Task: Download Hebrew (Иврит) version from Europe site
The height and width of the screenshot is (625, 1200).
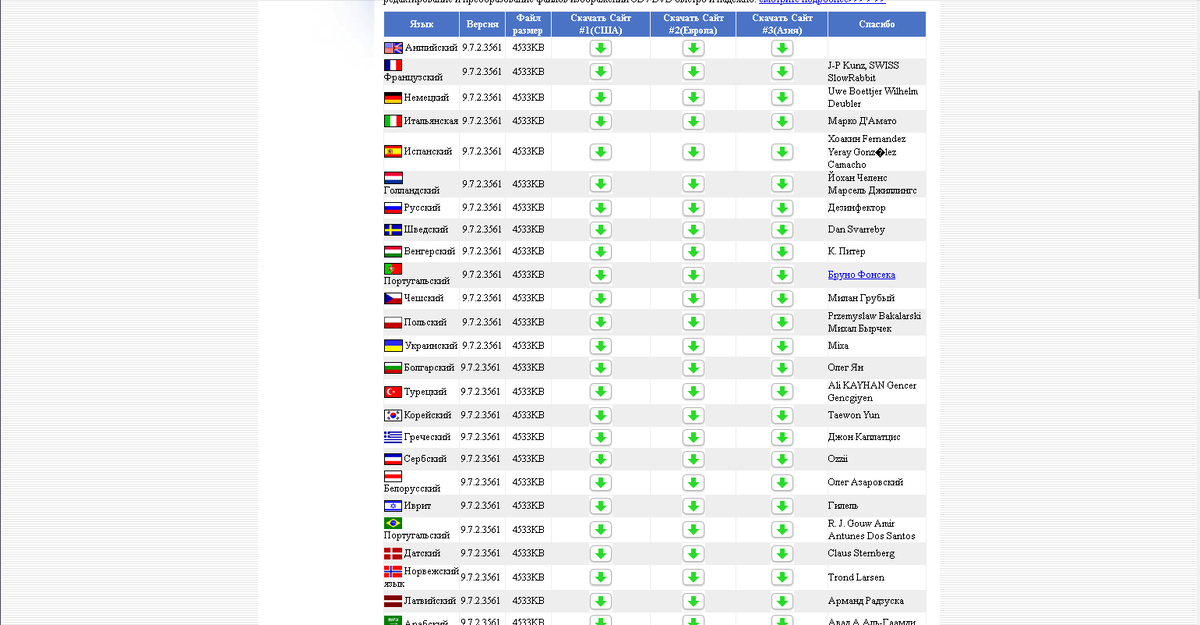Action: (x=693, y=506)
